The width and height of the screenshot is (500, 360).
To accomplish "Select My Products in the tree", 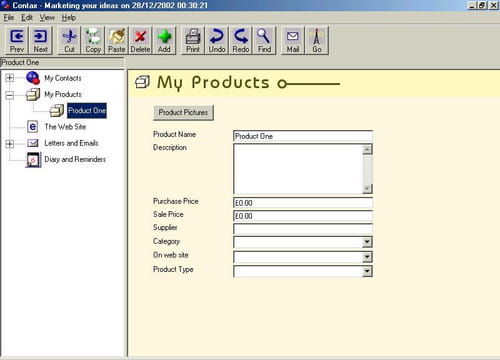I will coord(63,94).
